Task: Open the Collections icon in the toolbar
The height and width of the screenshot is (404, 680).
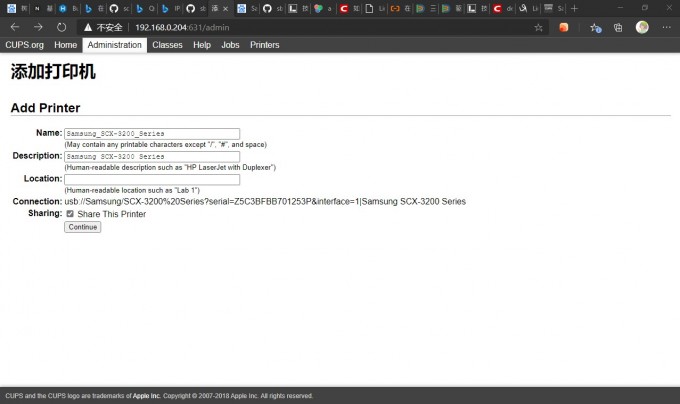Action: coord(618,28)
